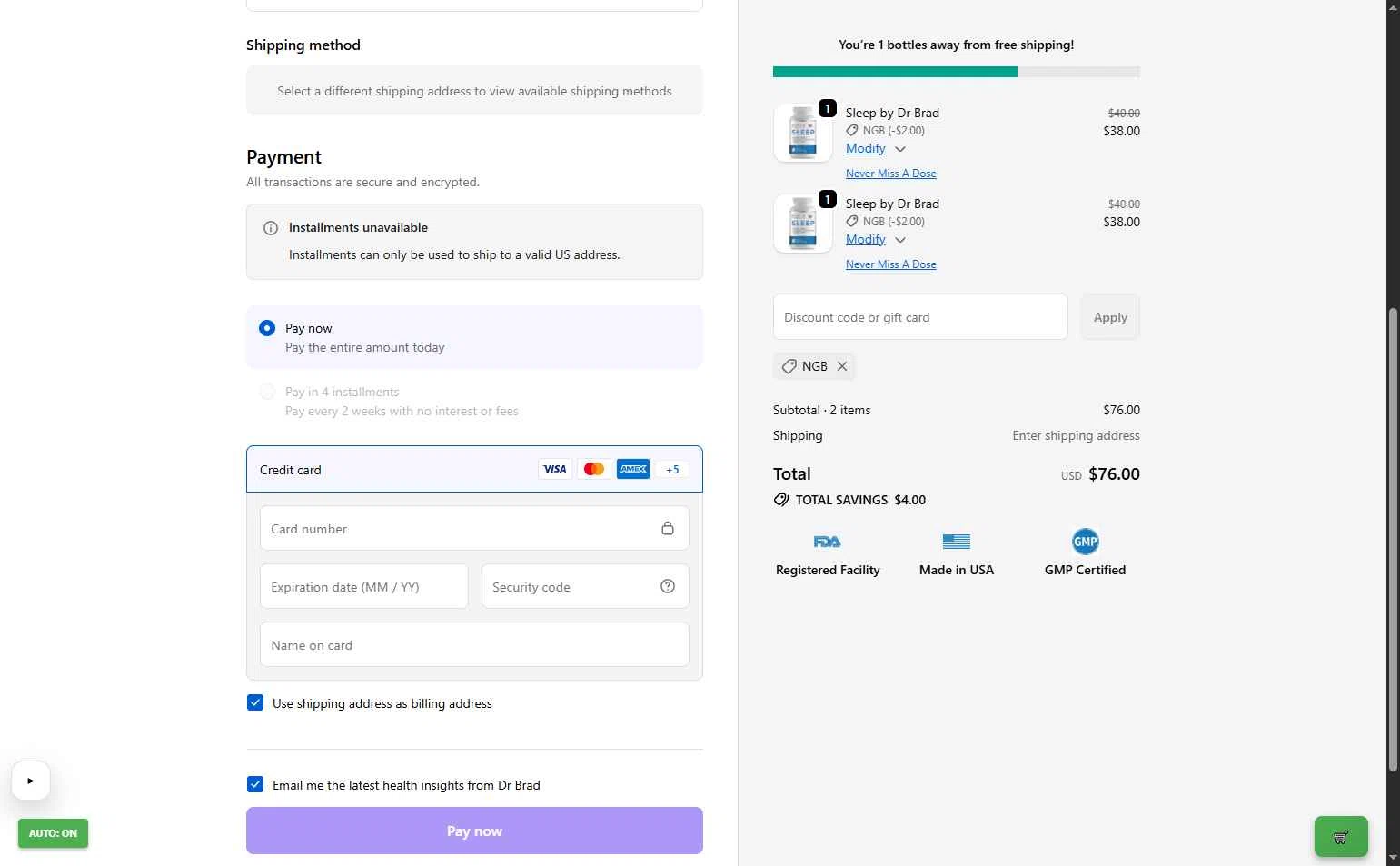Click the scrollbar up arrow
The height and width of the screenshot is (866, 1400).
[x=1393, y=6]
